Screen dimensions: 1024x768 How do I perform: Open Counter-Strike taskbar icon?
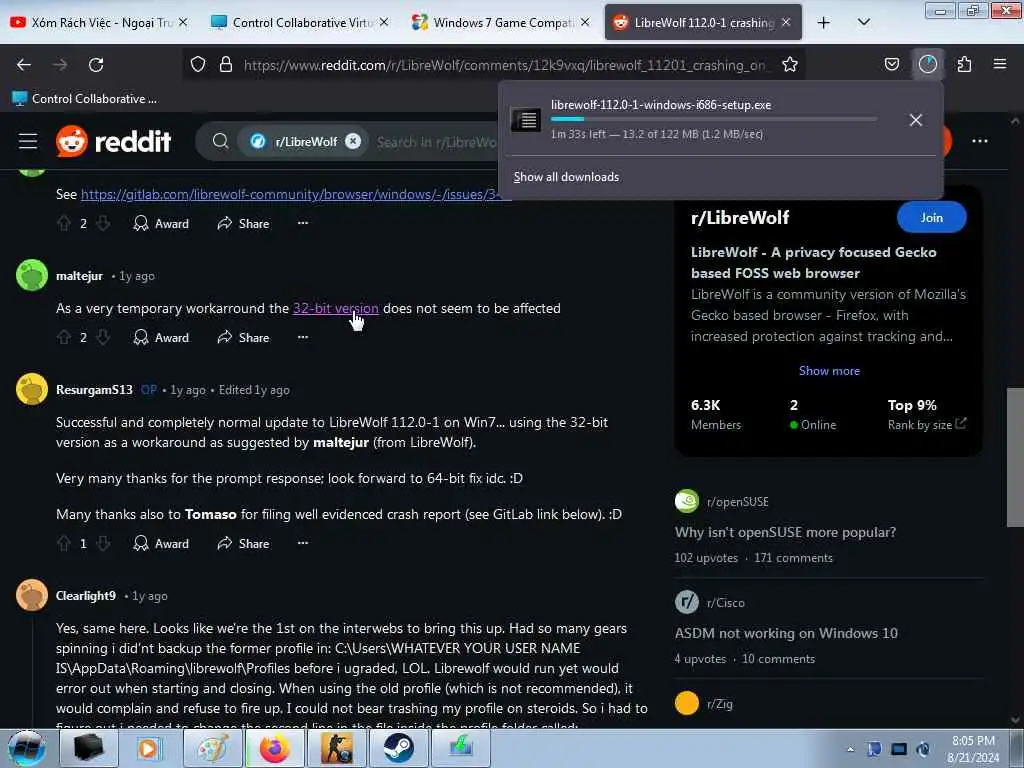(x=336, y=748)
